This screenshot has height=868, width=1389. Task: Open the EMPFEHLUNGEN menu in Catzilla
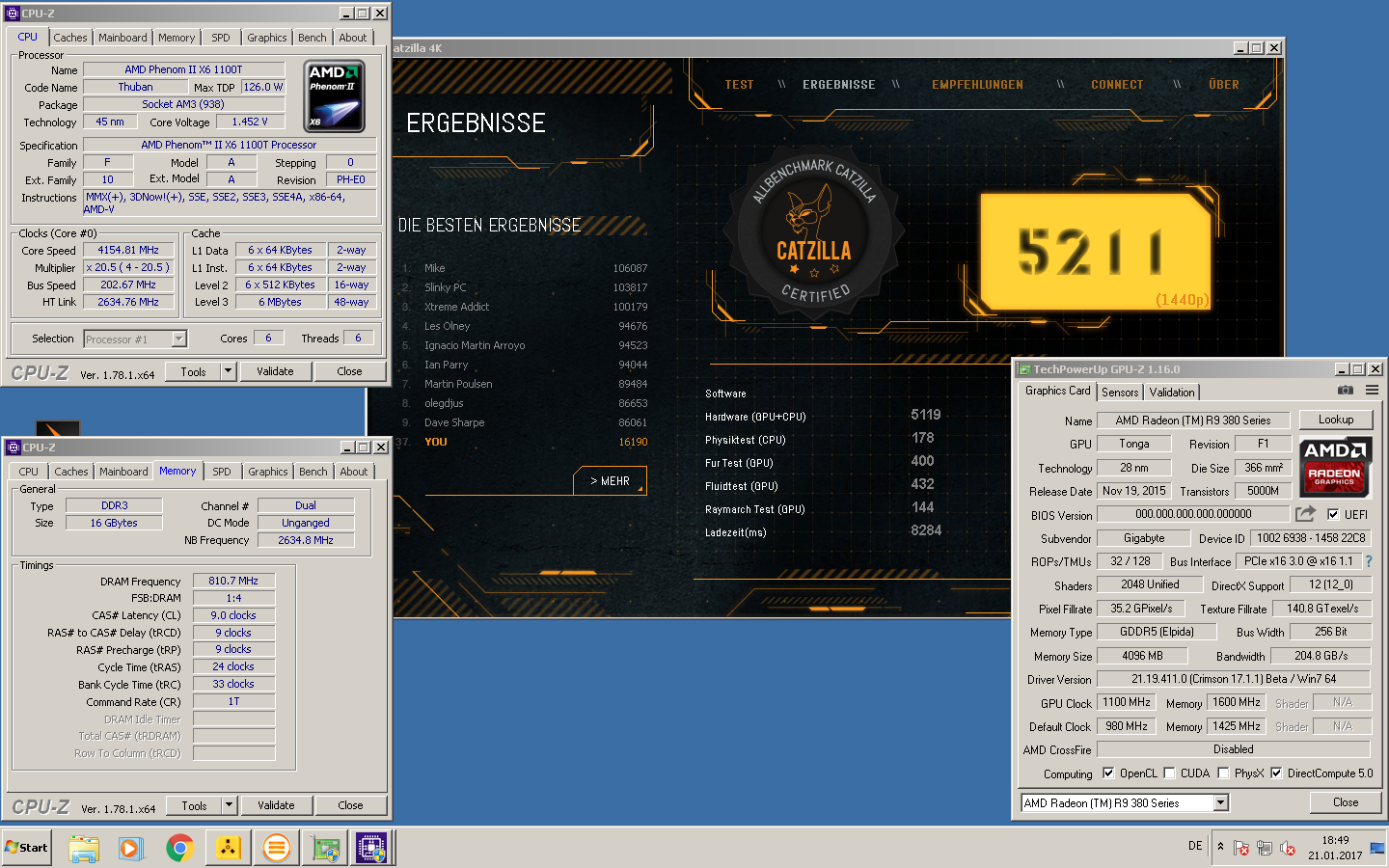coord(977,85)
